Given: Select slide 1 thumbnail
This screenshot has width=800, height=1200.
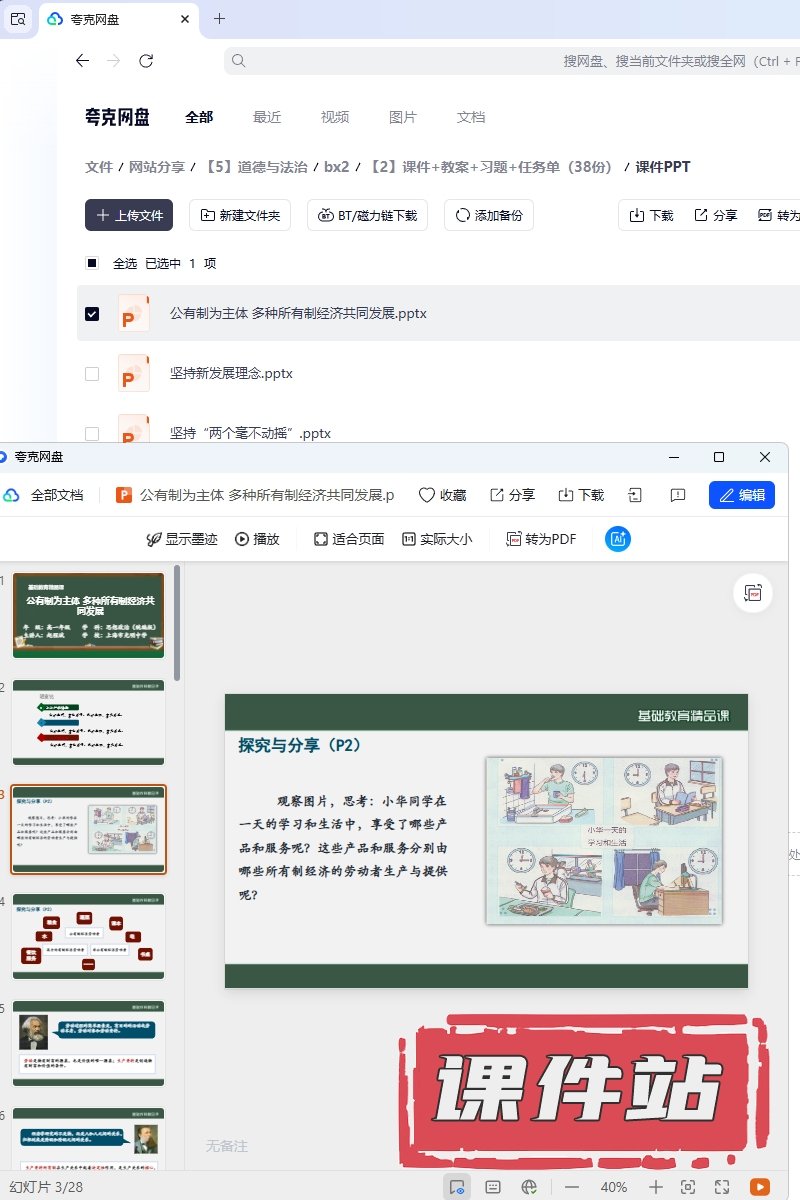Looking at the screenshot, I should [89, 615].
